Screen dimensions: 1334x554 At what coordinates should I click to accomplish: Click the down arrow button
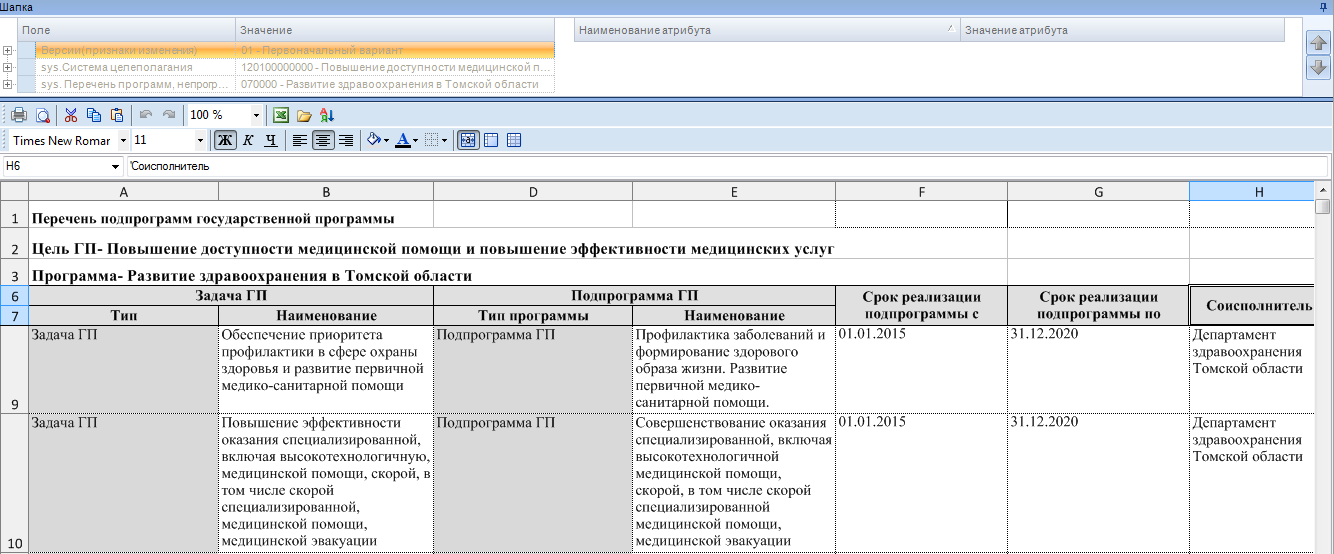(1318, 68)
